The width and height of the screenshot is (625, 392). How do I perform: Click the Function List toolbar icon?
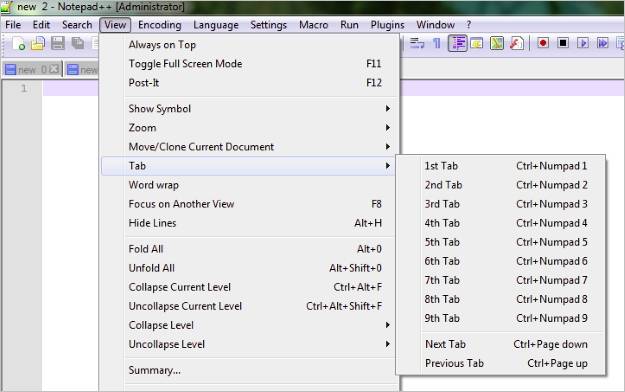click(517, 43)
